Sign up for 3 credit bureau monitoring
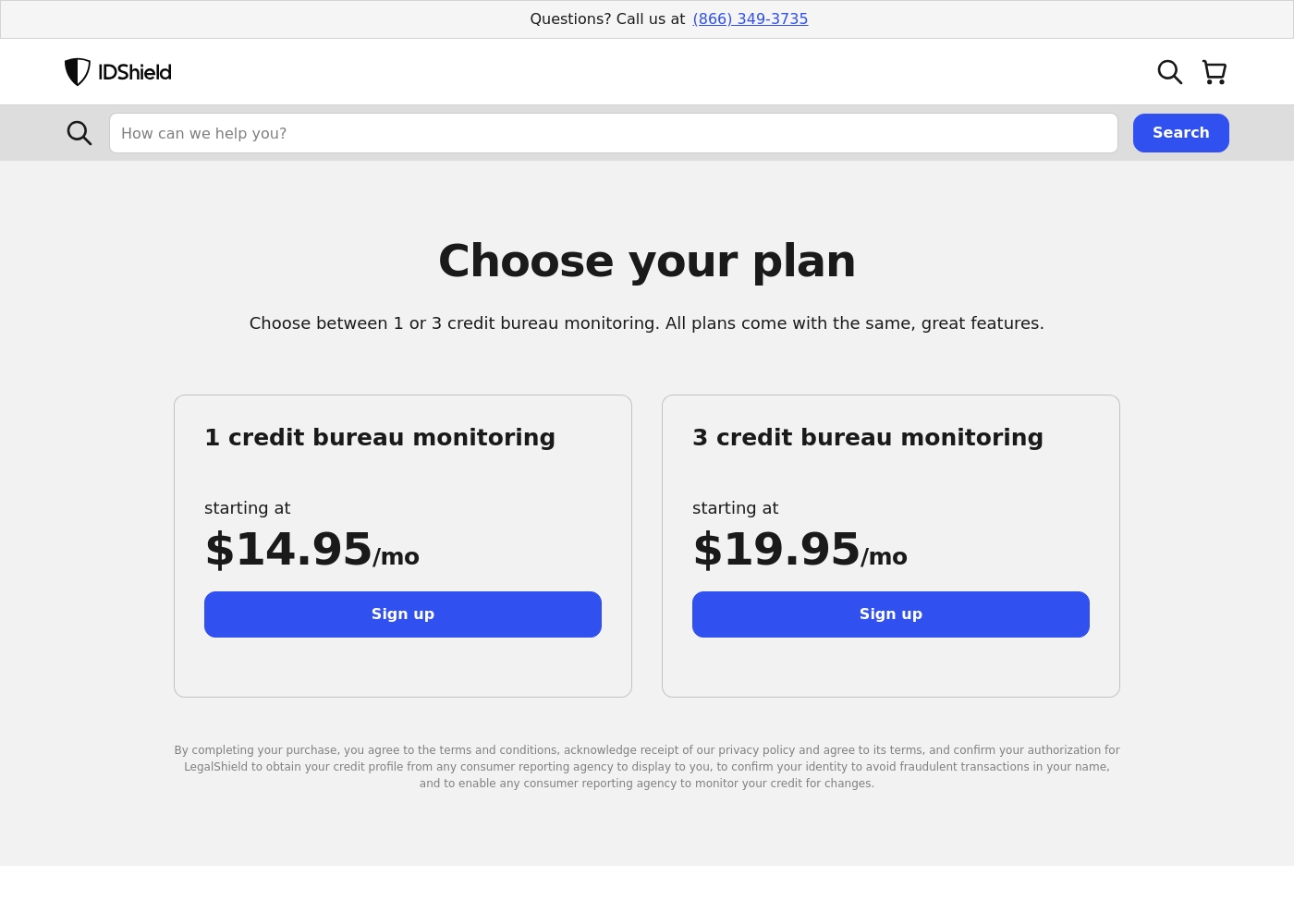1294x924 pixels. (x=891, y=614)
